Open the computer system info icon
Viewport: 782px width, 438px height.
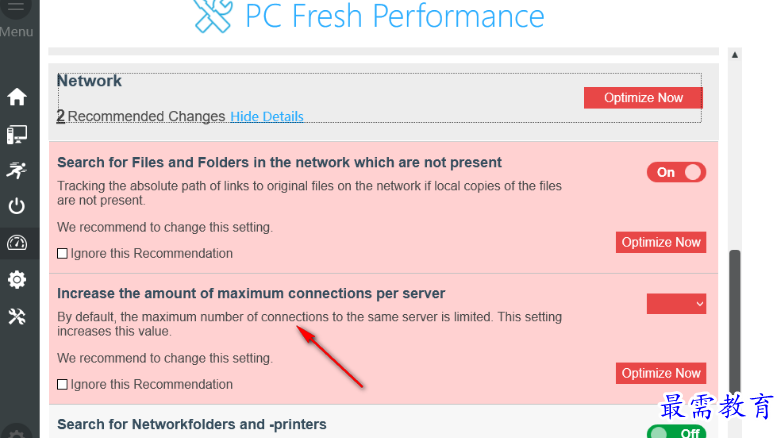[17, 134]
